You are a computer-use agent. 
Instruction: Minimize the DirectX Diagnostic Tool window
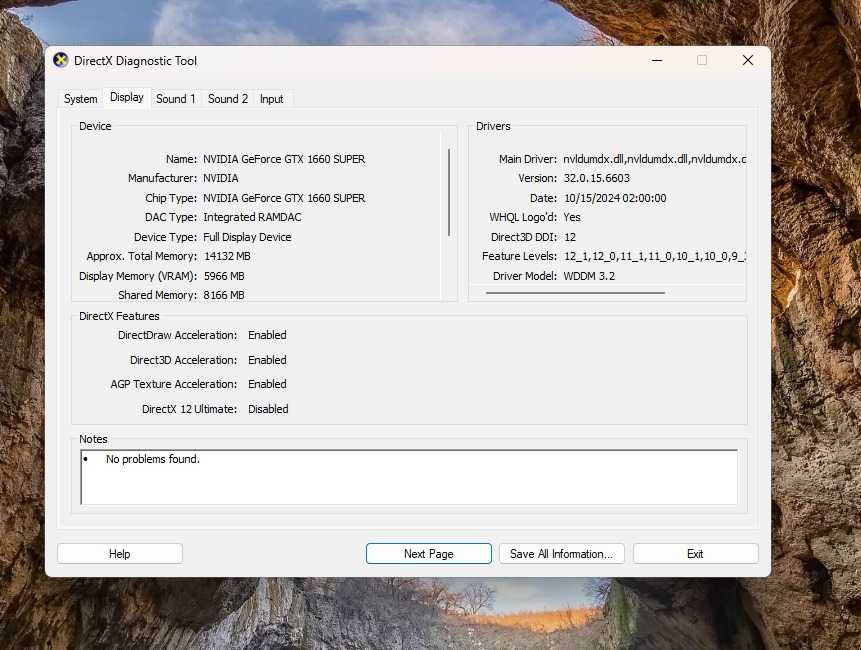pyautogui.click(x=657, y=60)
